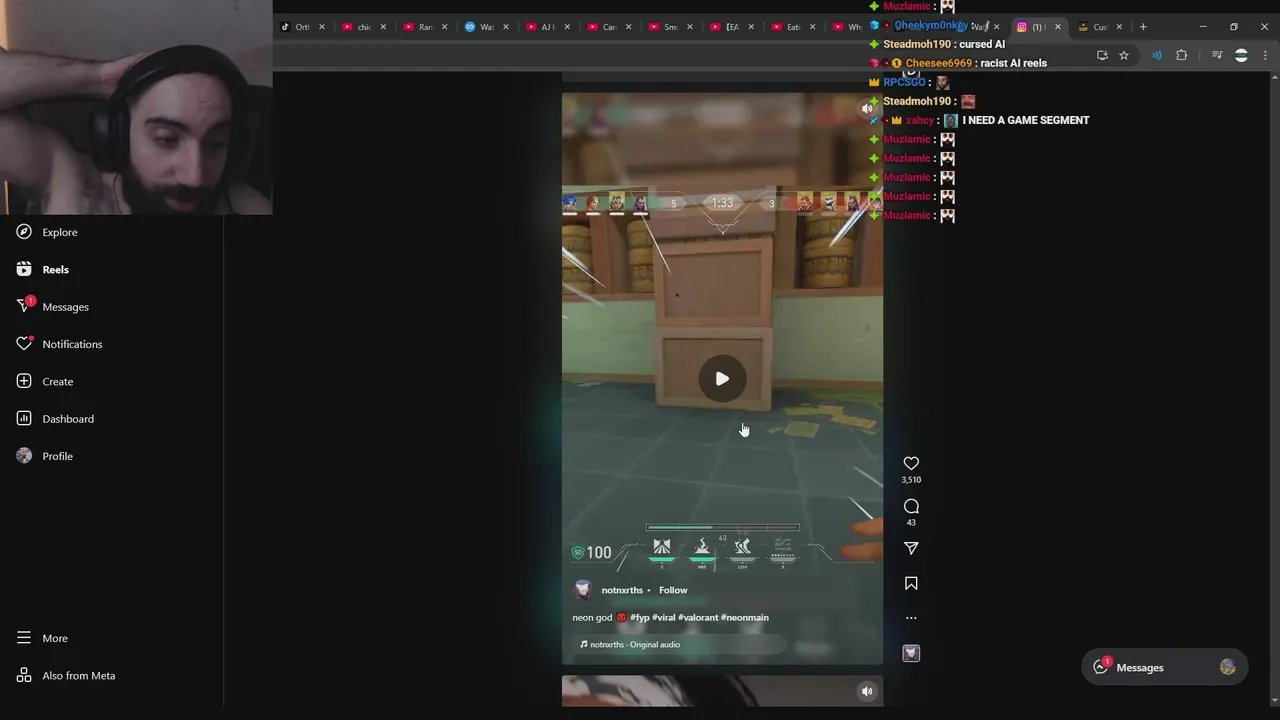The width and height of the screenshot is (1280, 720).
Task: Save the reel with the bookmark icon
Action: (911, 583)
